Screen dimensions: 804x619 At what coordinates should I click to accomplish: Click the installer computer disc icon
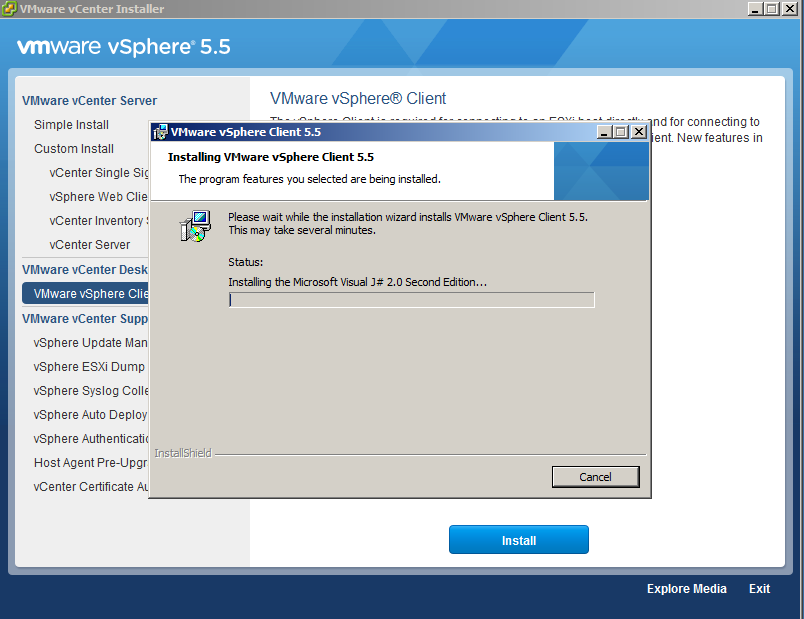196,227
